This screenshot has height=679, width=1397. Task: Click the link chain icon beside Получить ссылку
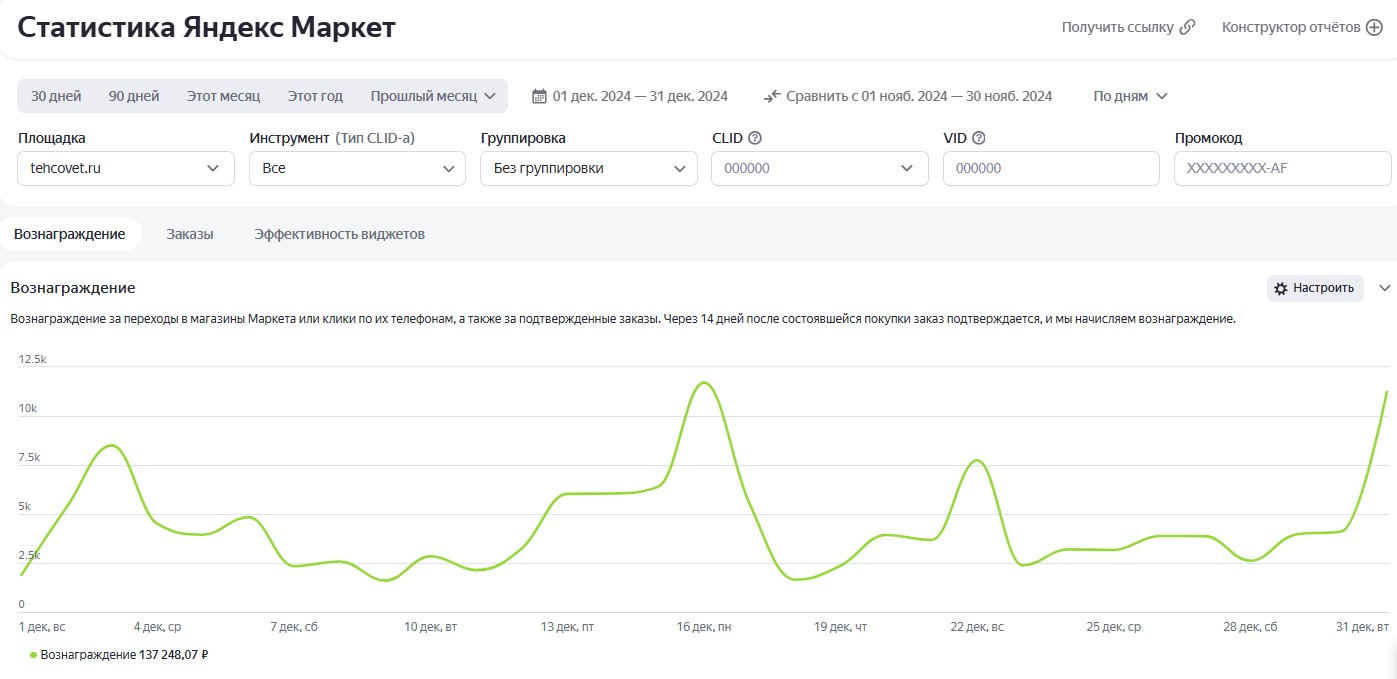click(x=1187, y=27)
